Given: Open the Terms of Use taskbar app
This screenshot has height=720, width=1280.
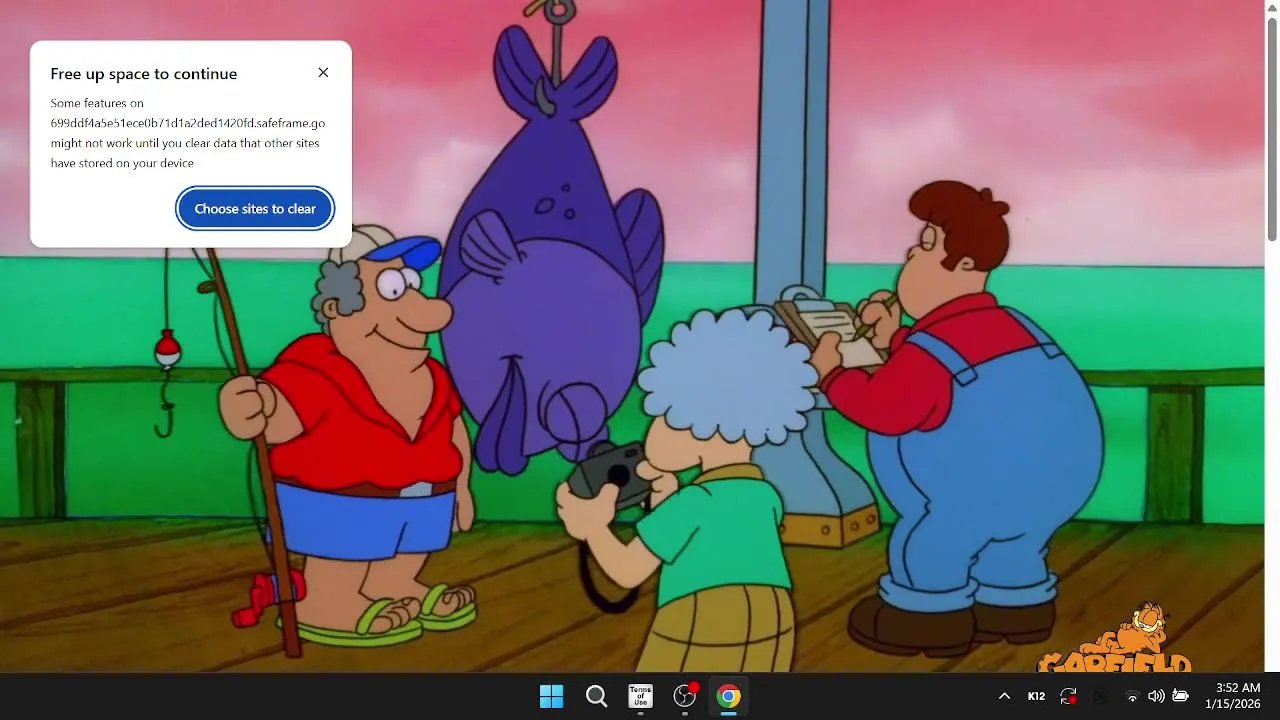Looking at the screenshot, I should pos(640,696).
